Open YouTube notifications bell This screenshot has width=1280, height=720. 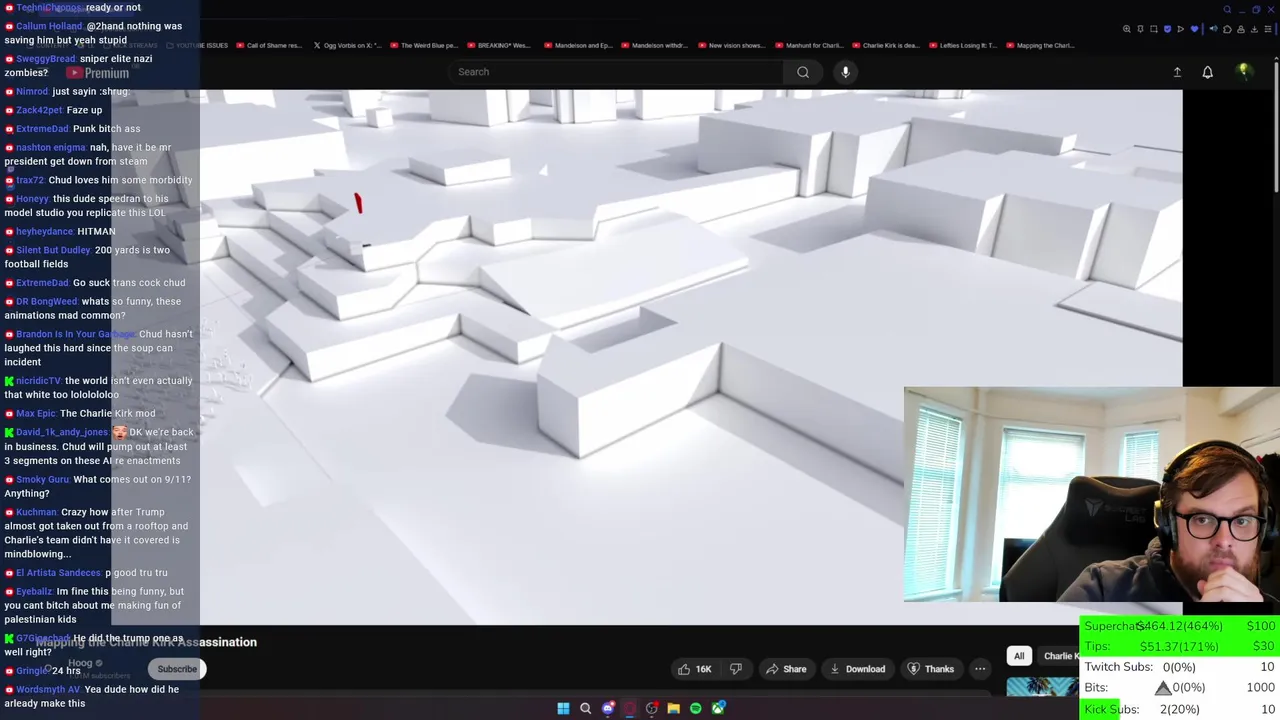(1207, 72)
